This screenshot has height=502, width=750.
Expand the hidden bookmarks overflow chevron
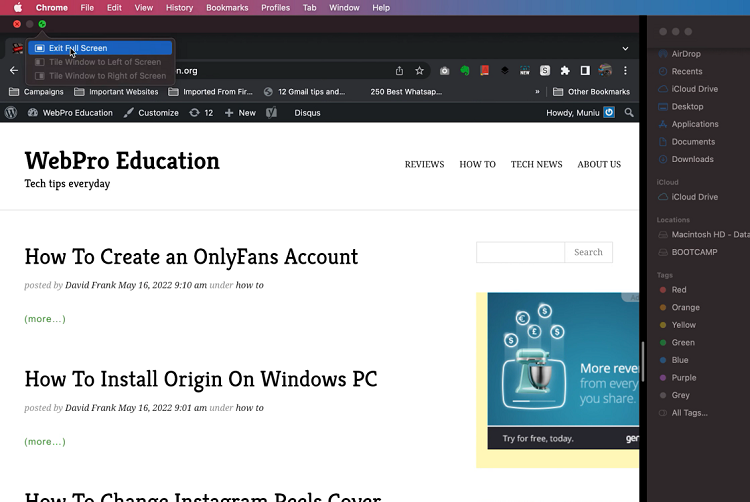538,92
